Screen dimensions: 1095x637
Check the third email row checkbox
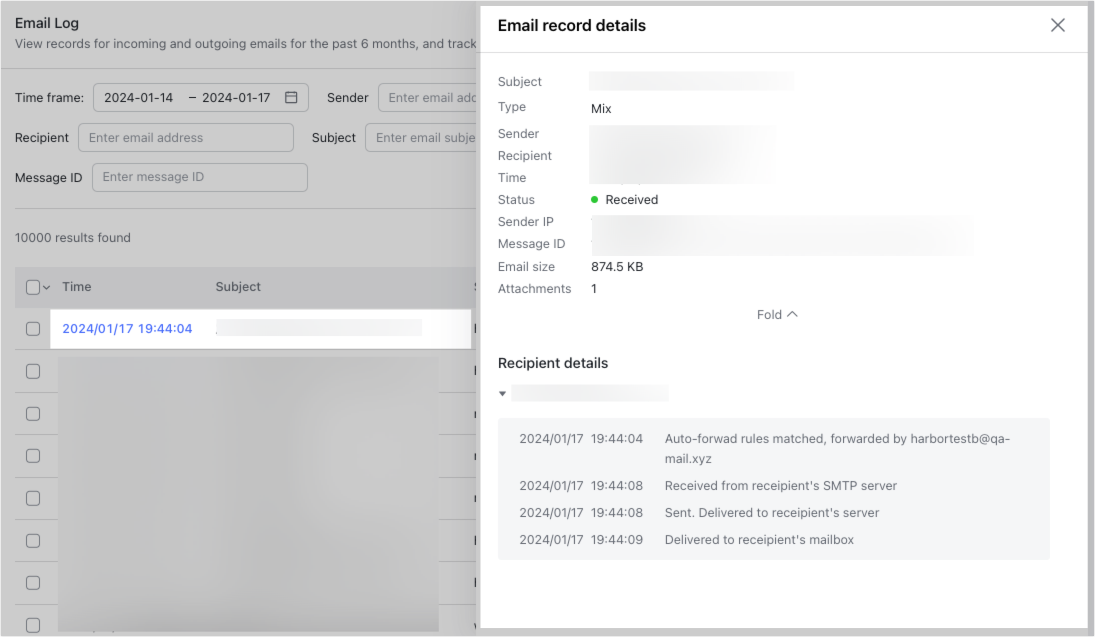coord(33,413)
